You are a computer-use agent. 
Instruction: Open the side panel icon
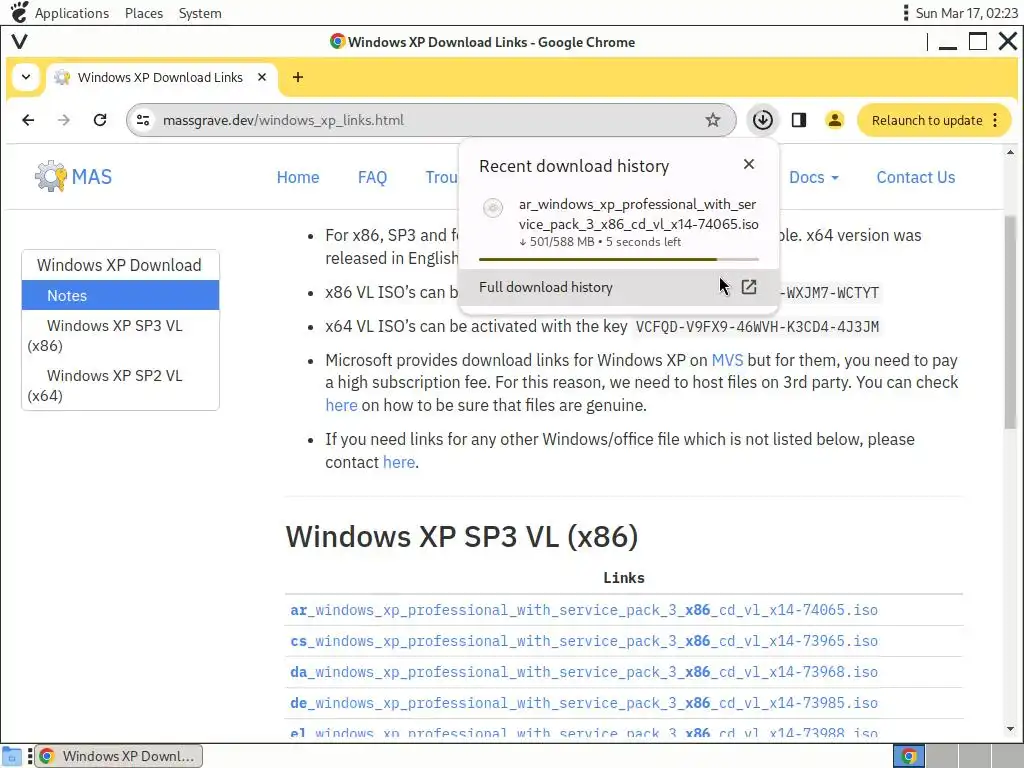[x=799, y=120]
